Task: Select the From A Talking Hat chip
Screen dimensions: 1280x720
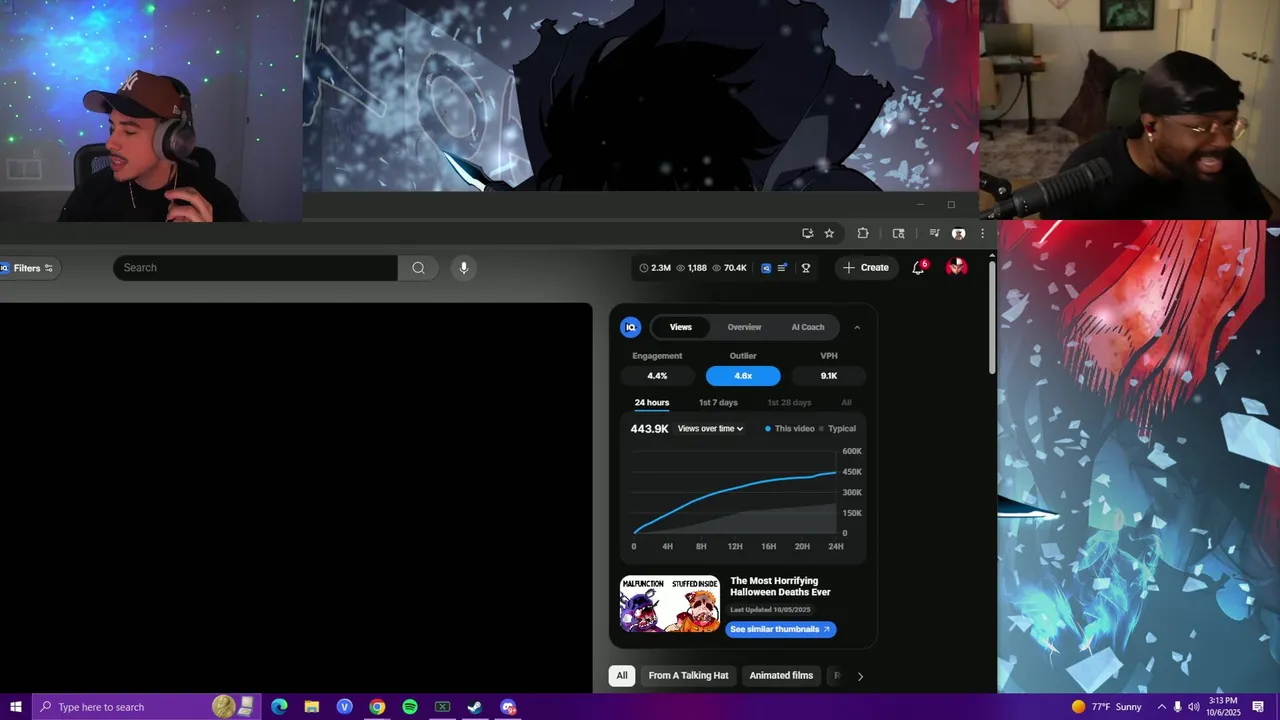Action: pyautogui.click(x=688, y=676)
